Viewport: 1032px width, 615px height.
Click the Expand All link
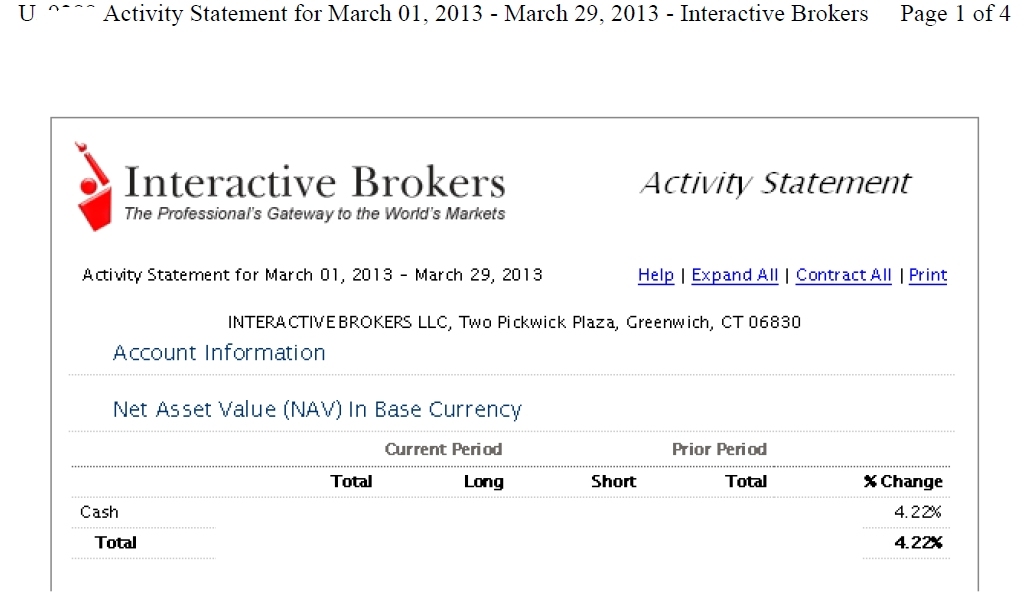(734, 275)
